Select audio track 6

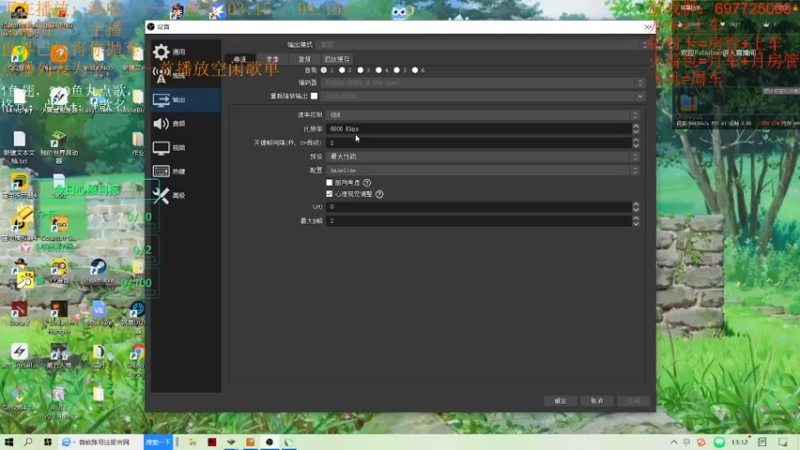(415, 70)
